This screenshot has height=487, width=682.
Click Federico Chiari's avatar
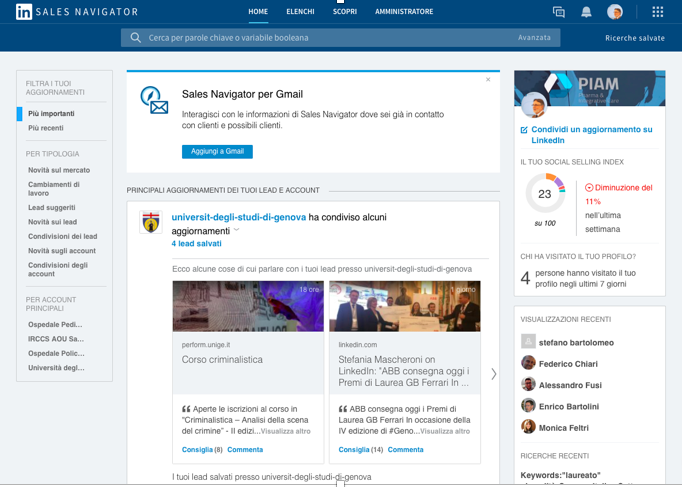[x=528, y=363]
